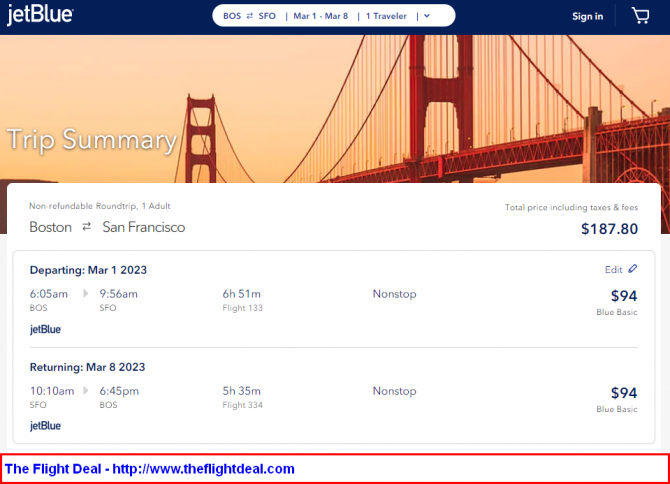
Task: Click Flight 133 text
Action: click(x=242, y=308)
